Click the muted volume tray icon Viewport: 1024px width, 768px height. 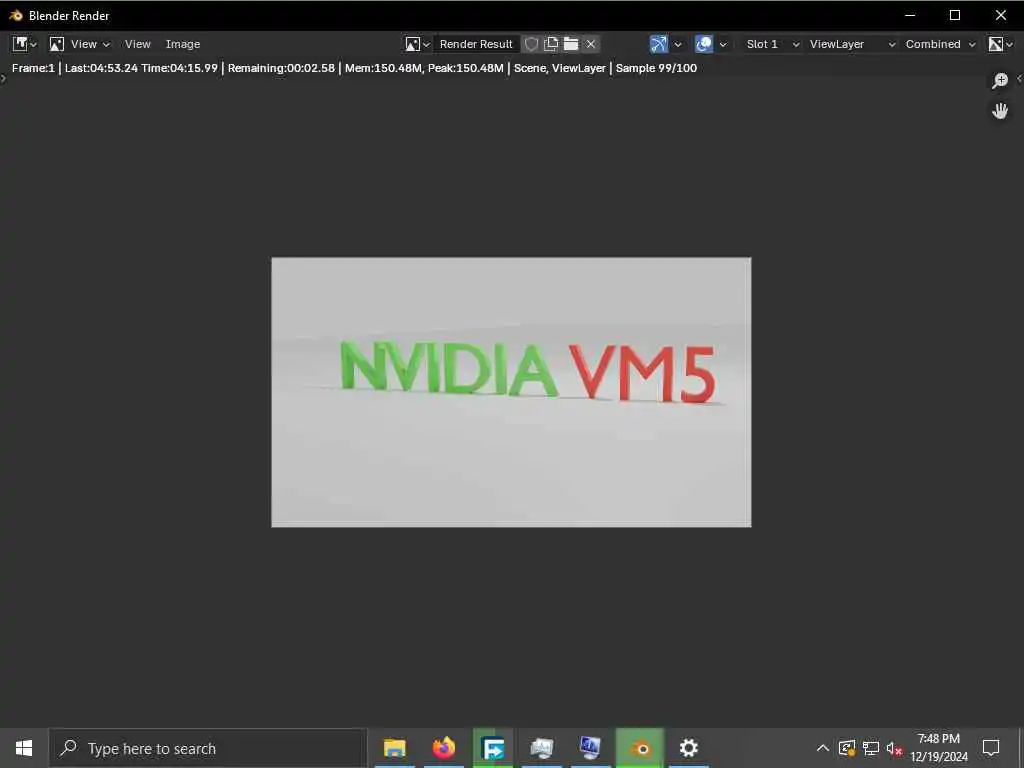[x=895, y=748]
